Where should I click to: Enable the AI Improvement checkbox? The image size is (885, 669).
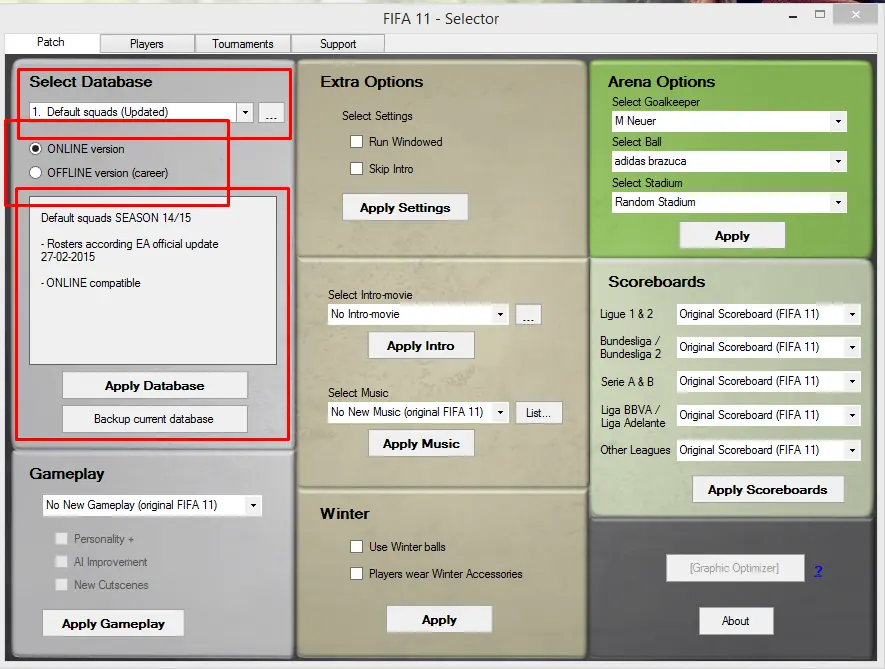[x=61, y=562]
